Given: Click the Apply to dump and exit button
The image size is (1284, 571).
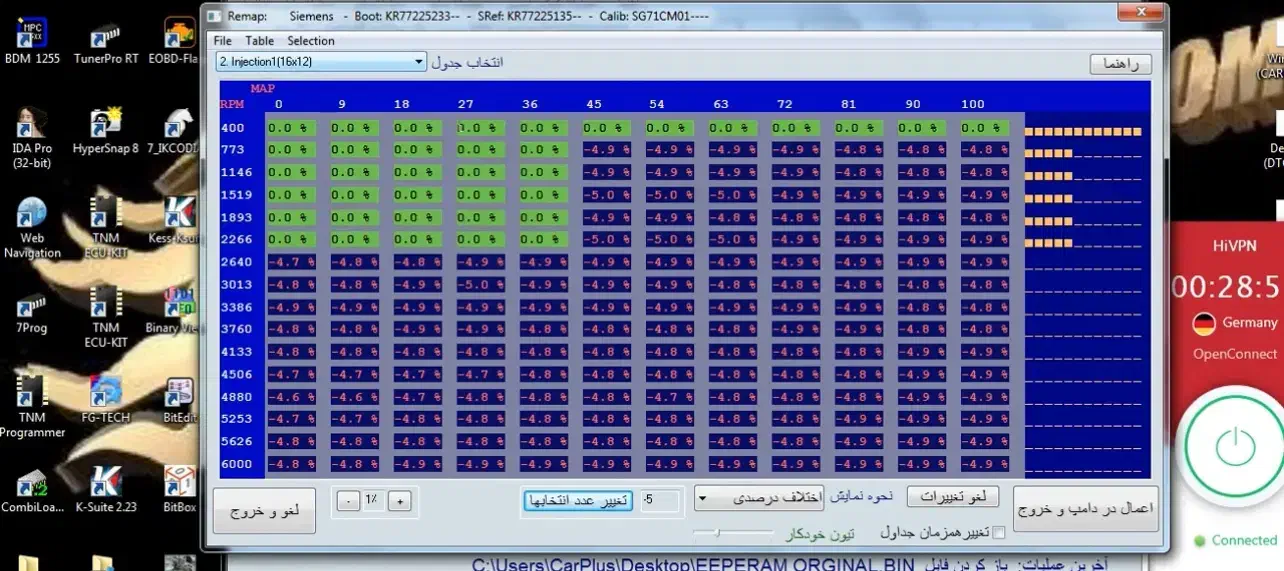Looking at the screenshot, I should coord(1085,508).
